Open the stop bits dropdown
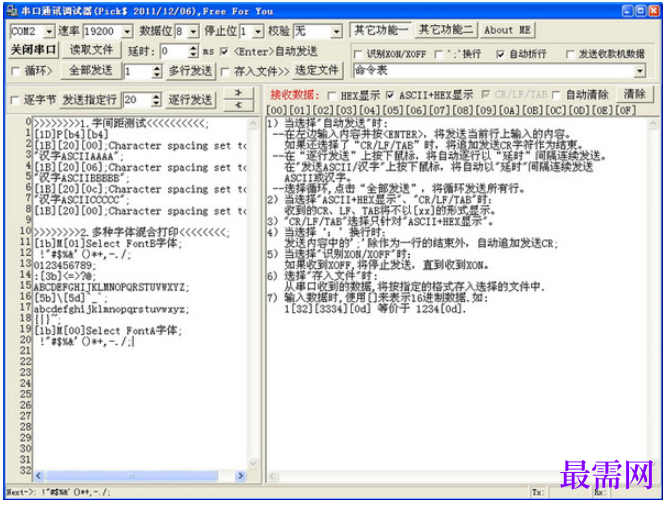 pos(258,31)
